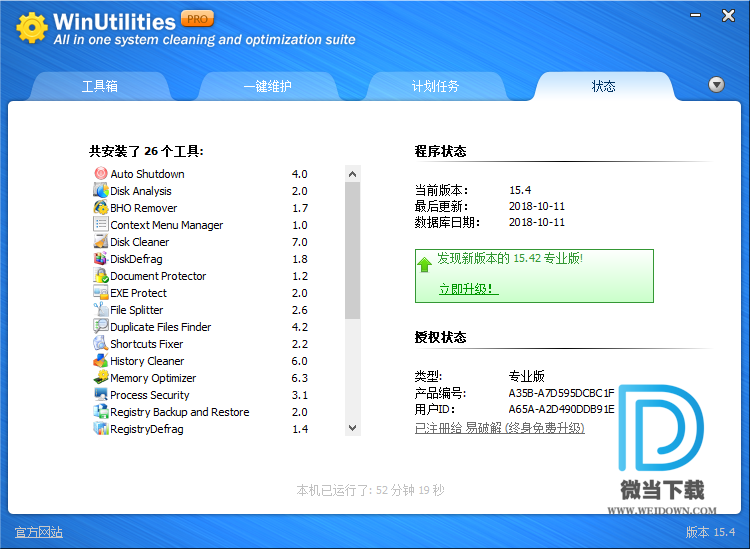Select the Document Protector entry
This screenshot has height=549, width=750.
[201, 276]
